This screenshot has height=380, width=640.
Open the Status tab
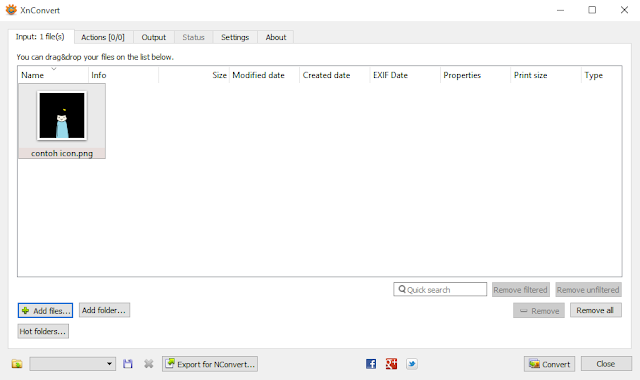[193, 37]
